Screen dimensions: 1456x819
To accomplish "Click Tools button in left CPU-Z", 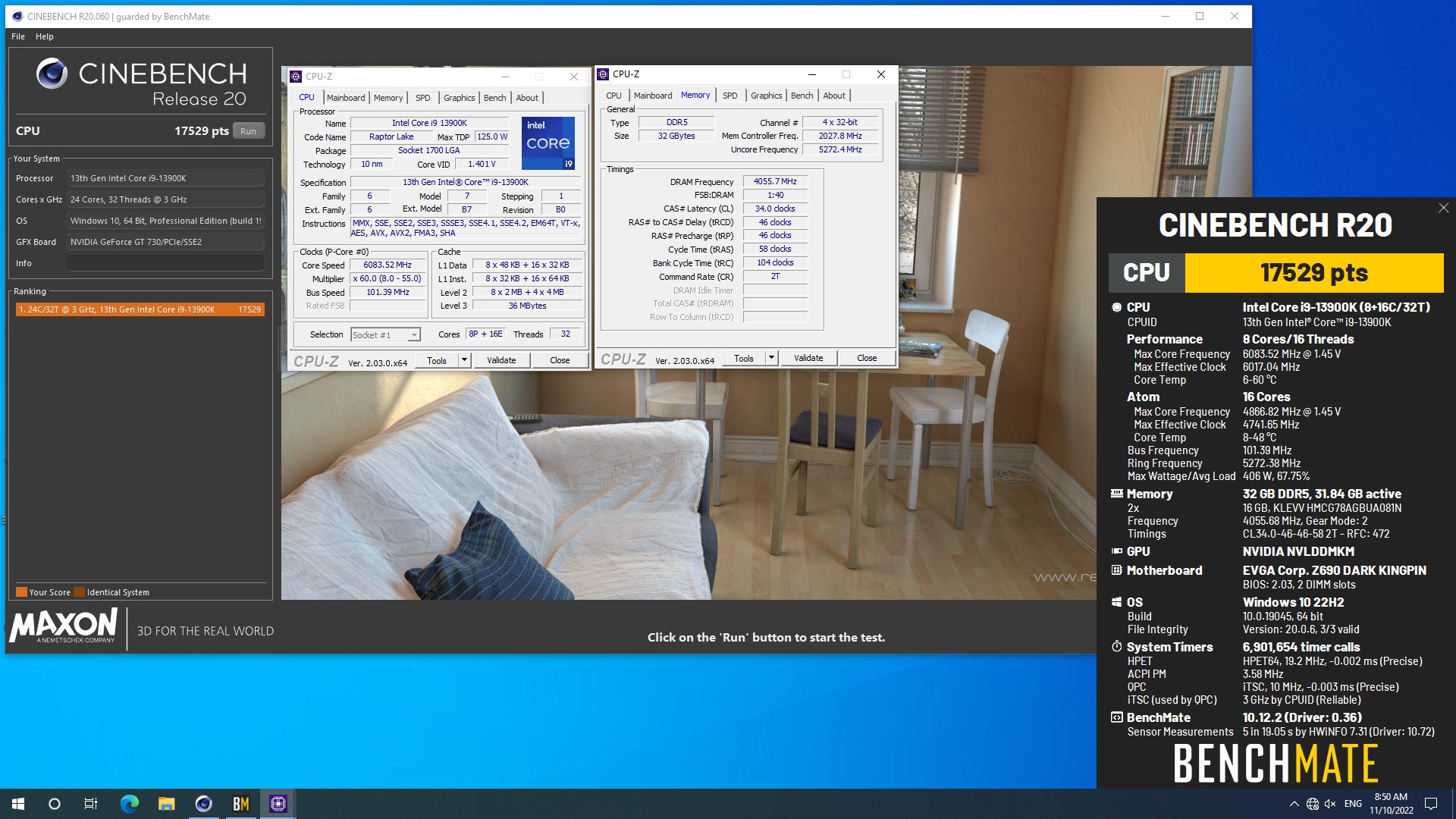I will click(x=437, y=361).
